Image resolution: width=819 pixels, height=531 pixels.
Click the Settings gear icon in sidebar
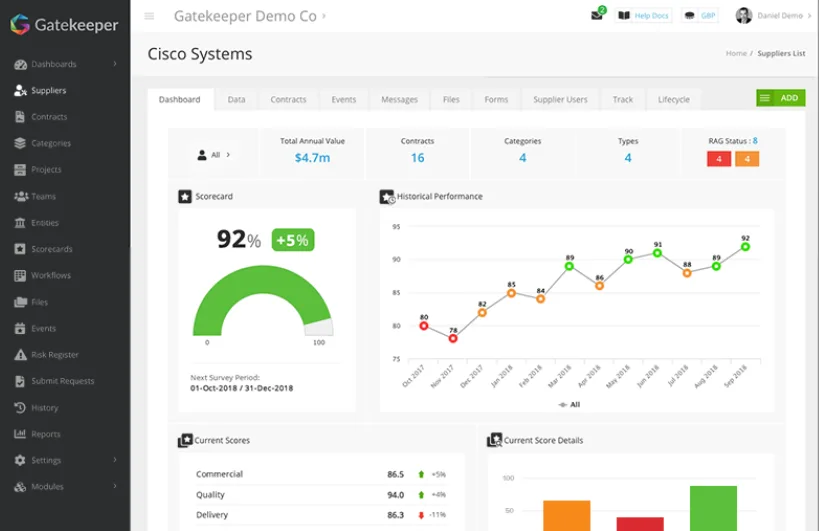click(x=20, y=461)
